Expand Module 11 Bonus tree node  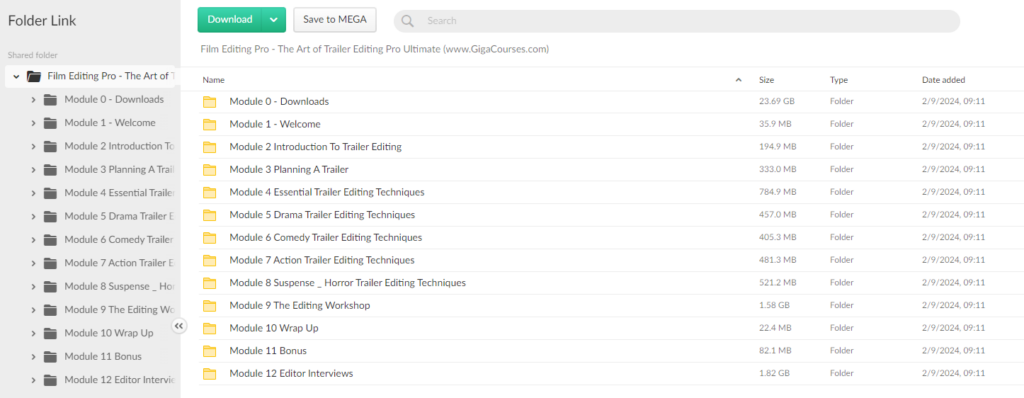[33, 357]
